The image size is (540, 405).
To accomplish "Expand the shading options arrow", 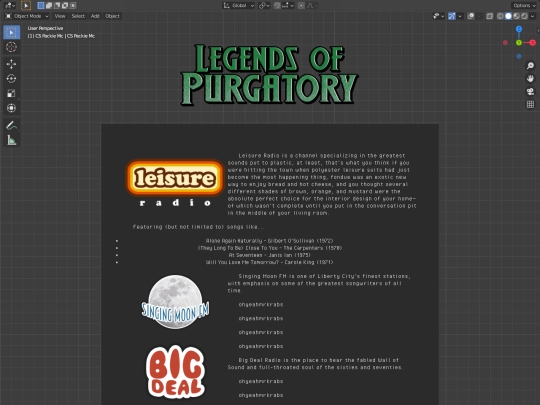I will tap(532, 16).
